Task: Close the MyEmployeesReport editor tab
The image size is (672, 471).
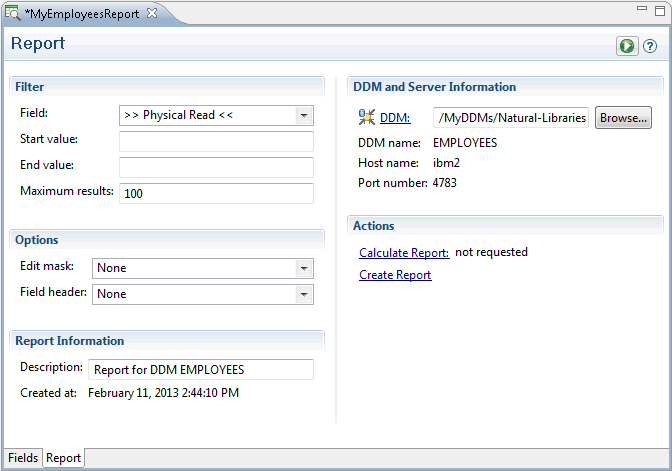Action: pyautogui.click(x=152, y=13)
